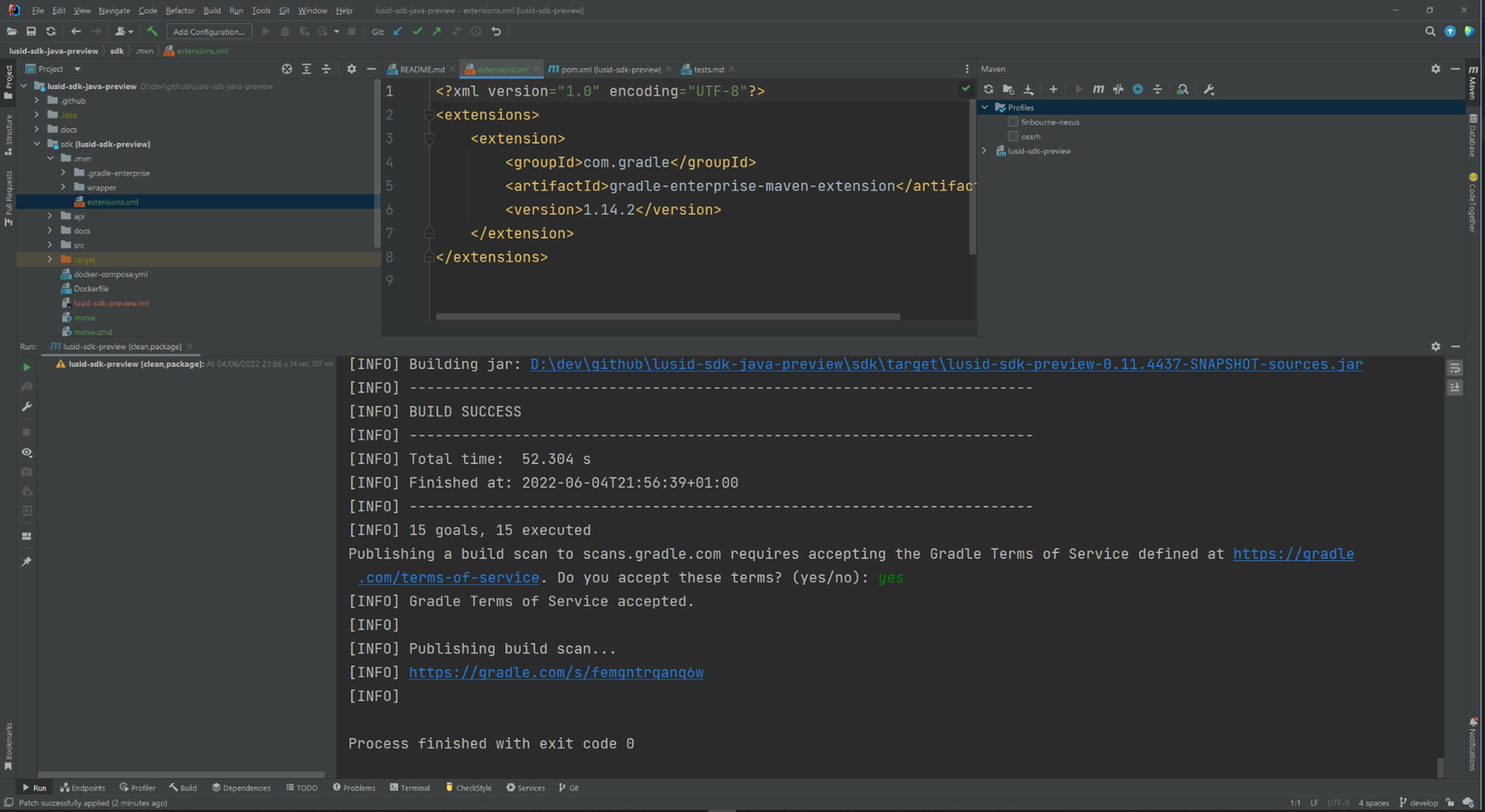Click the Select Opened File target icon
1485x812 pixels.
[x=286, y=69]
